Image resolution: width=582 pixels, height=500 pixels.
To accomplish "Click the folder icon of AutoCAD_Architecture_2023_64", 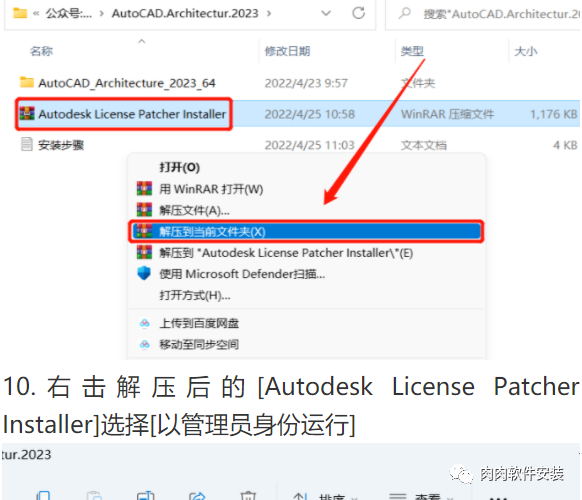I will 27,82.
